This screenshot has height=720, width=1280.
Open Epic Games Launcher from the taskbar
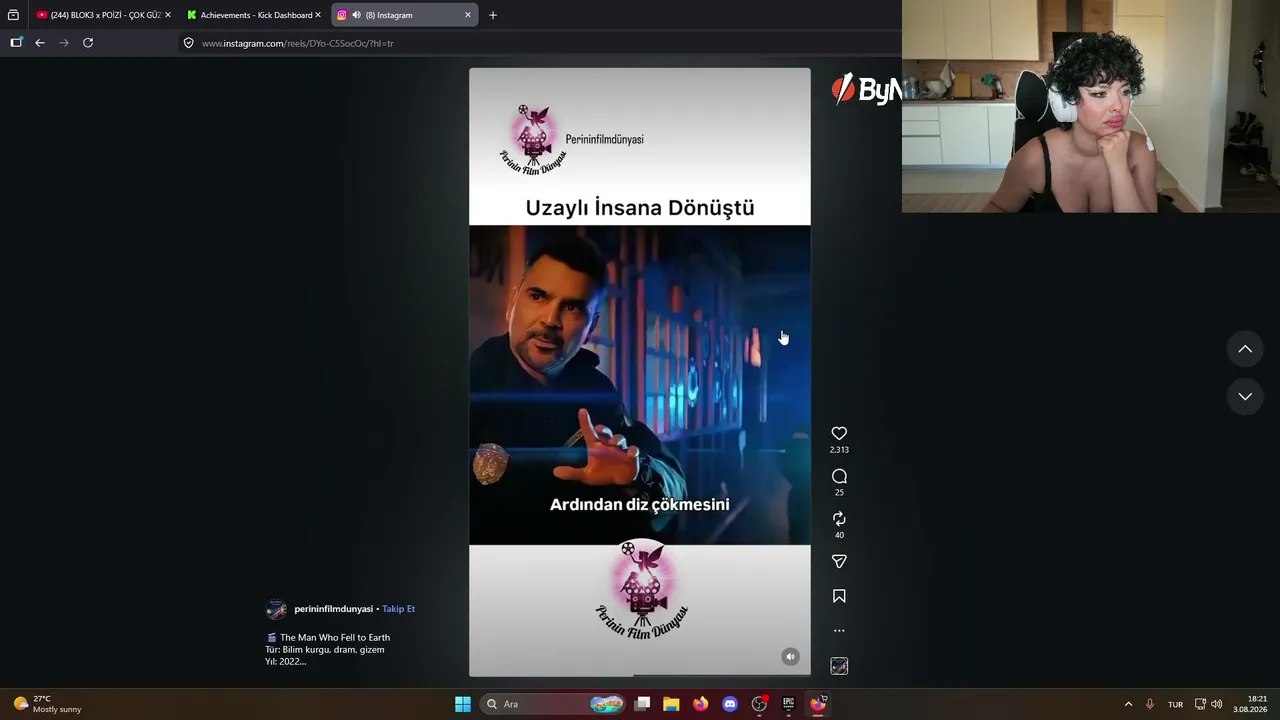788,704
